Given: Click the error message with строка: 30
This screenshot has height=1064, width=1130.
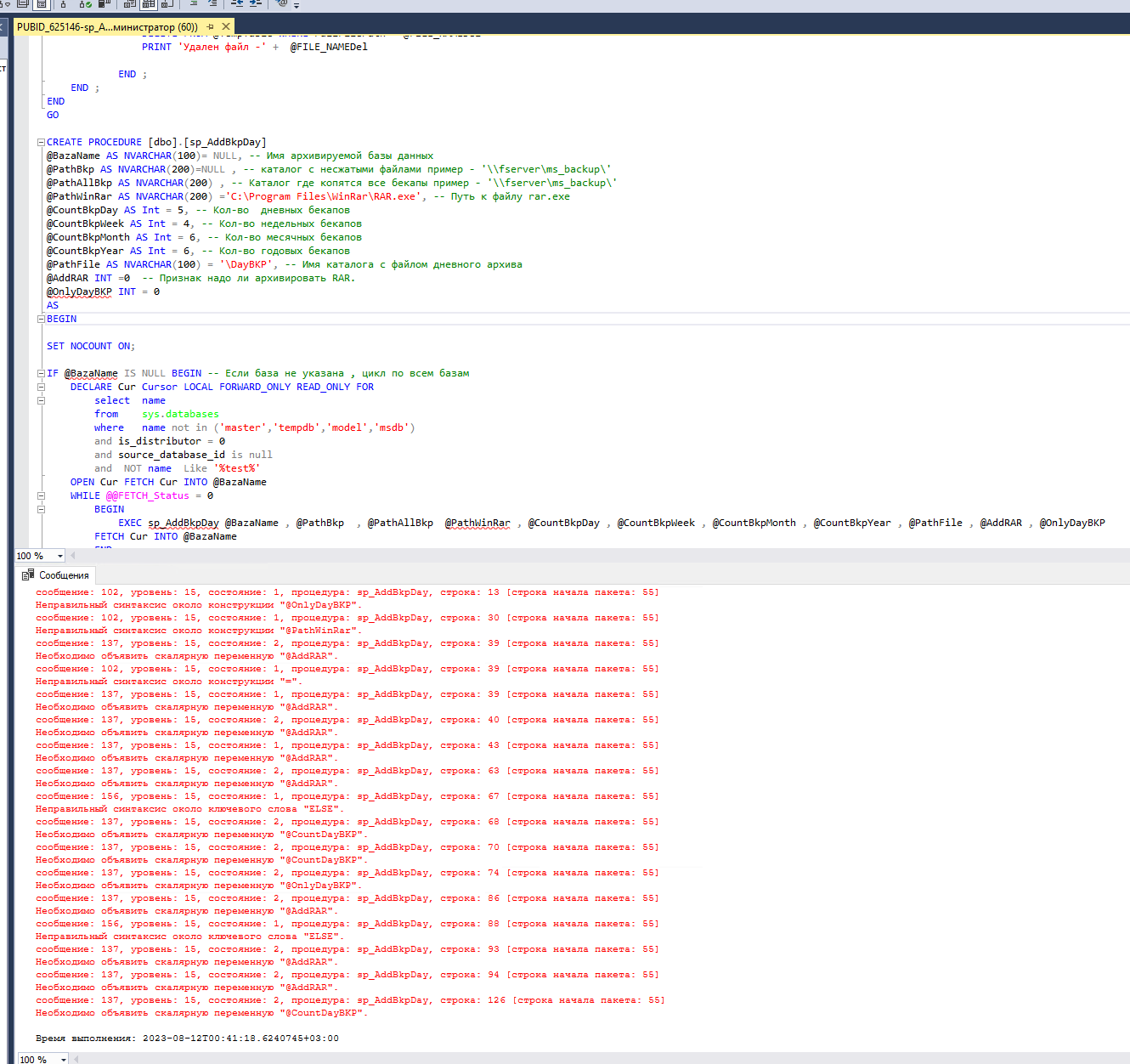Looking at the screenshot, I should [347, 618].
